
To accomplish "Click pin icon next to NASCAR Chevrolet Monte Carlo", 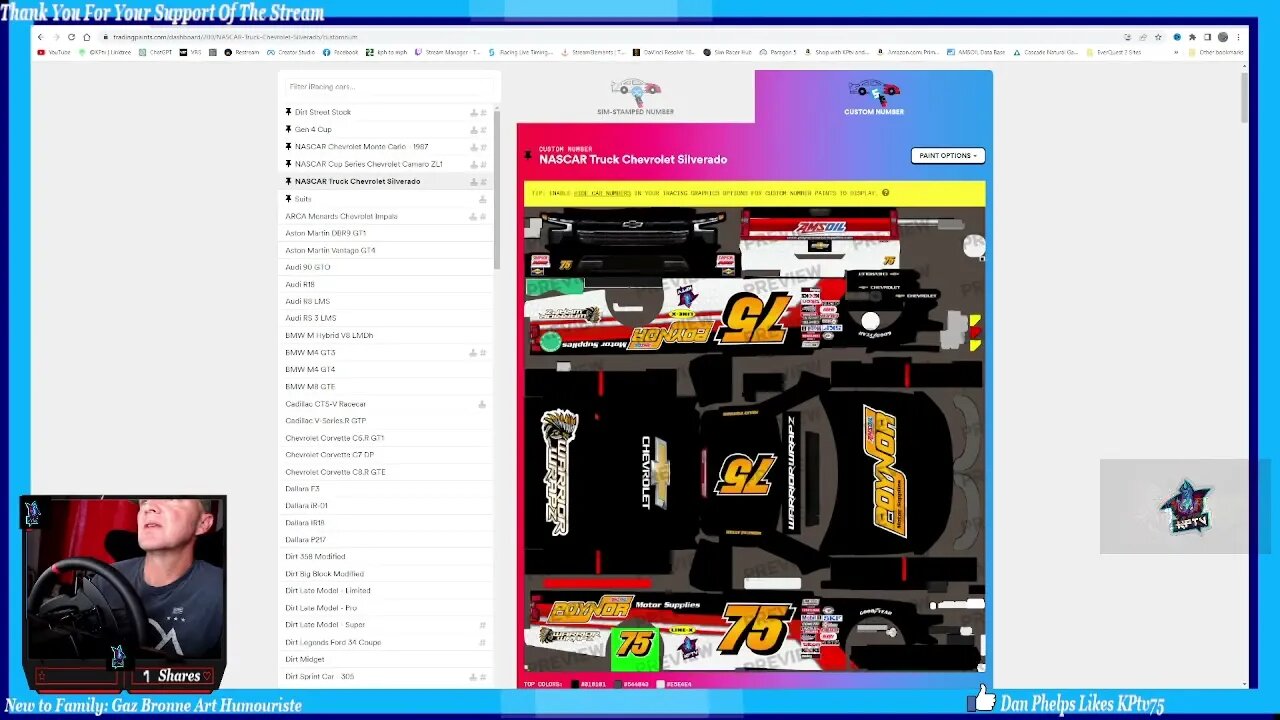I will tap(288, 146).
